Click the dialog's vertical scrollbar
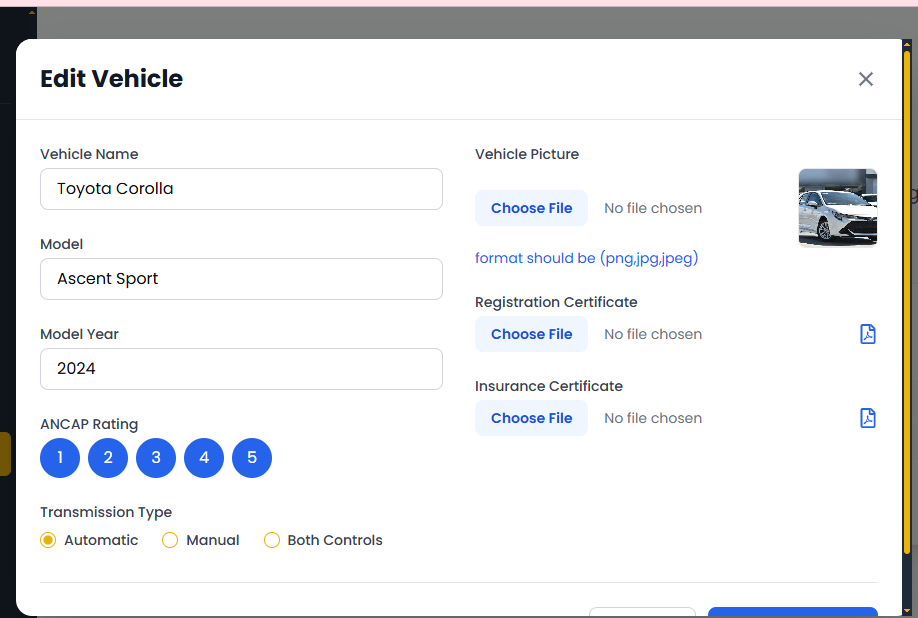 point(907,300)
